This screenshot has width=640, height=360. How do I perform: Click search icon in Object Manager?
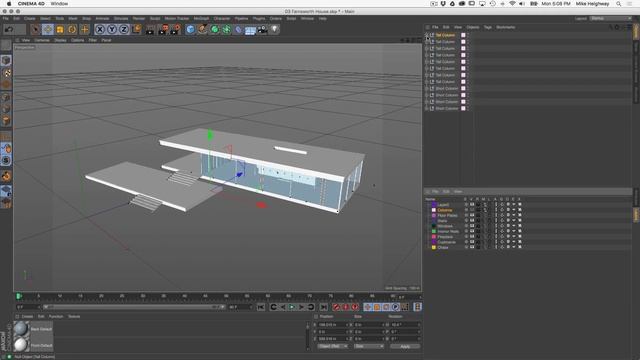click(611, 27)
